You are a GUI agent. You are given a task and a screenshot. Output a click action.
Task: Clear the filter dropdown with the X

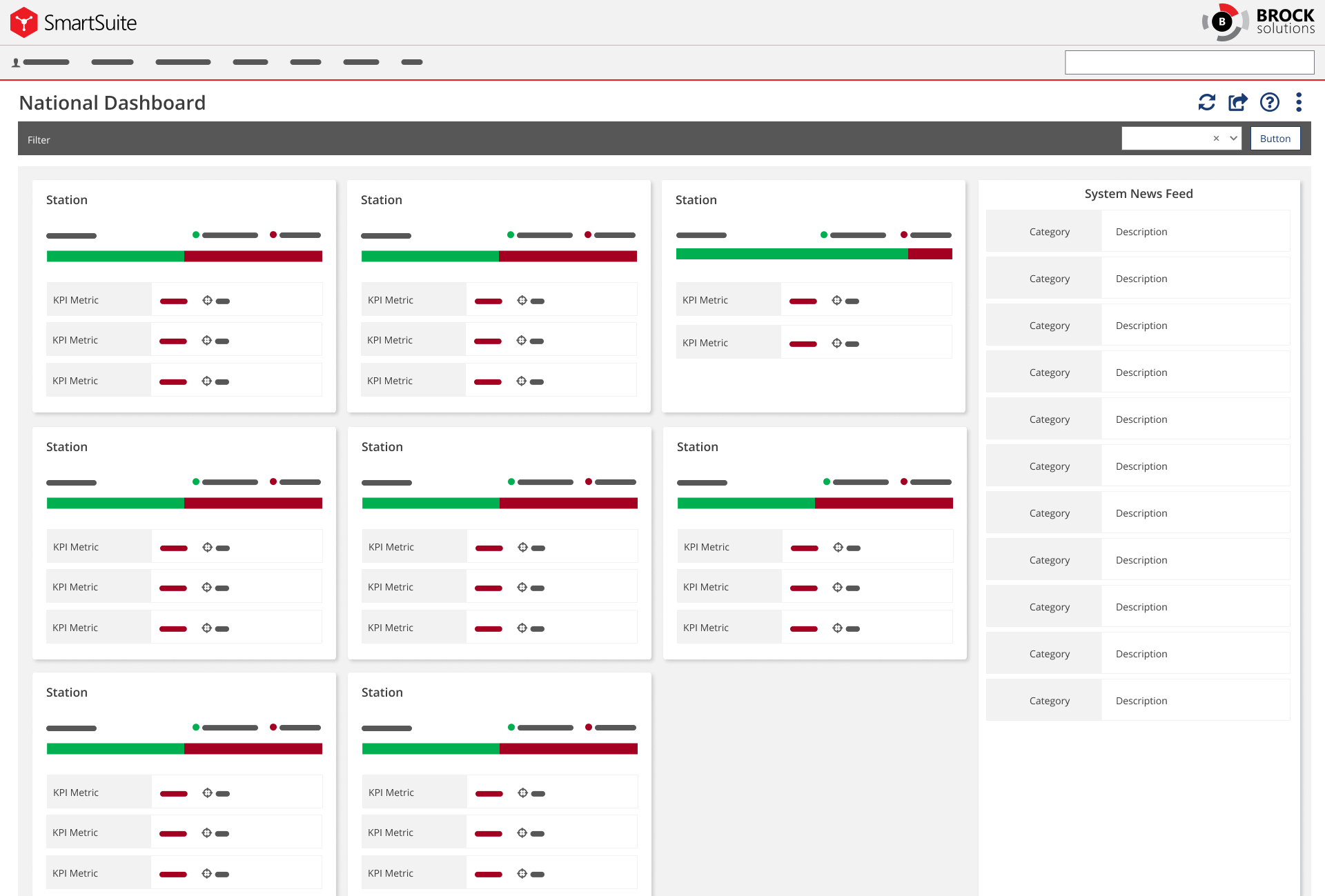coord(1216,139)
